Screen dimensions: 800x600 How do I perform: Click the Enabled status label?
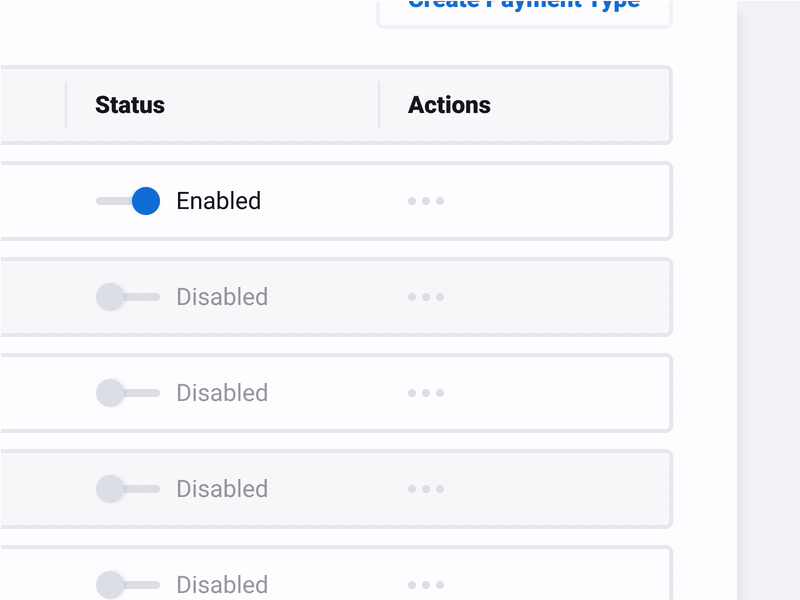219,200
